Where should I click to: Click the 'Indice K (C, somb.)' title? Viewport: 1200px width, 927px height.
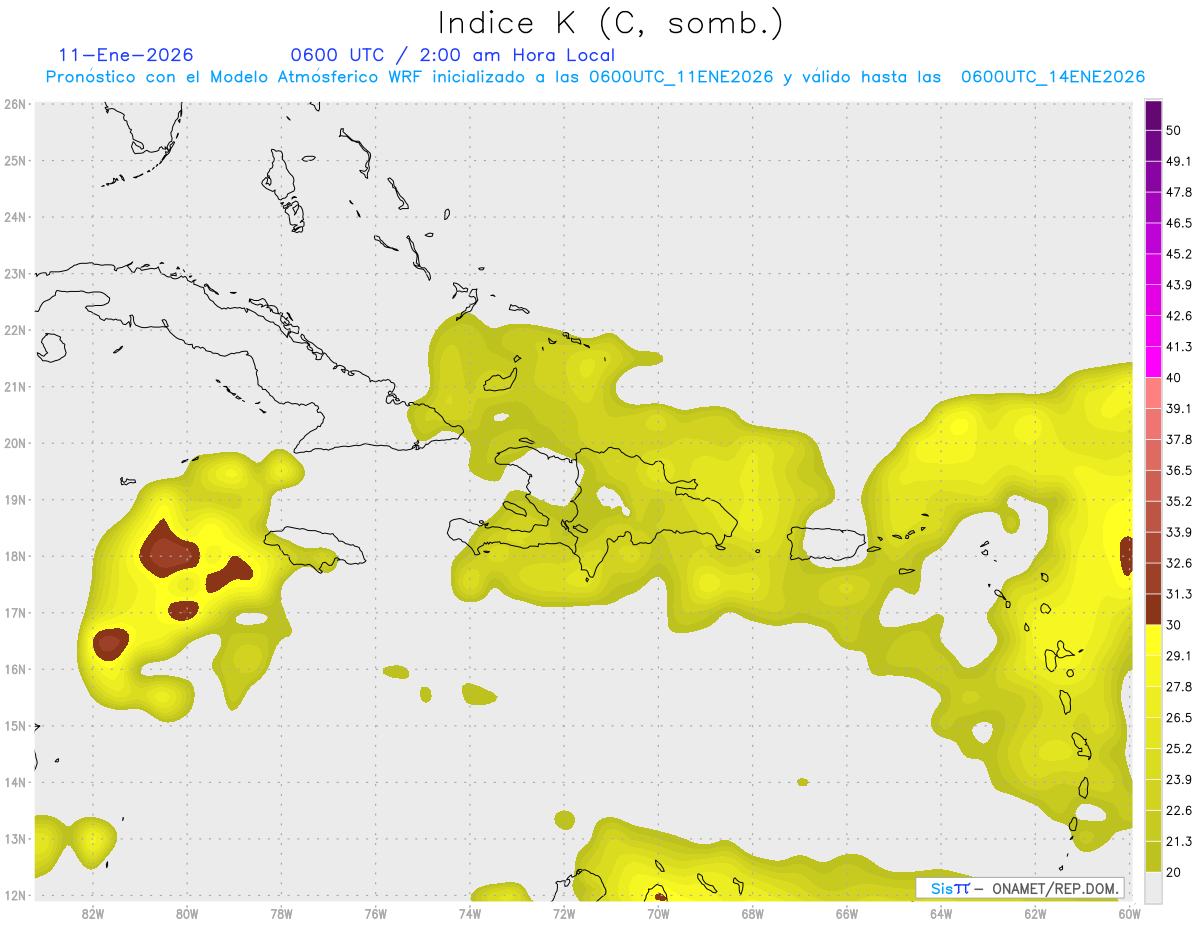(610, 23)
